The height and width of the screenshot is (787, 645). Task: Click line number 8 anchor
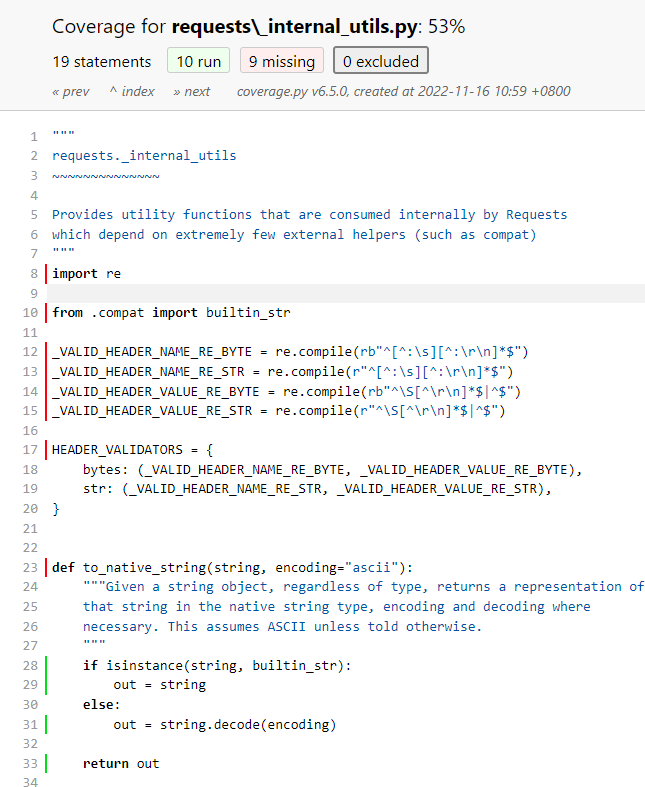tap(33, 273)
